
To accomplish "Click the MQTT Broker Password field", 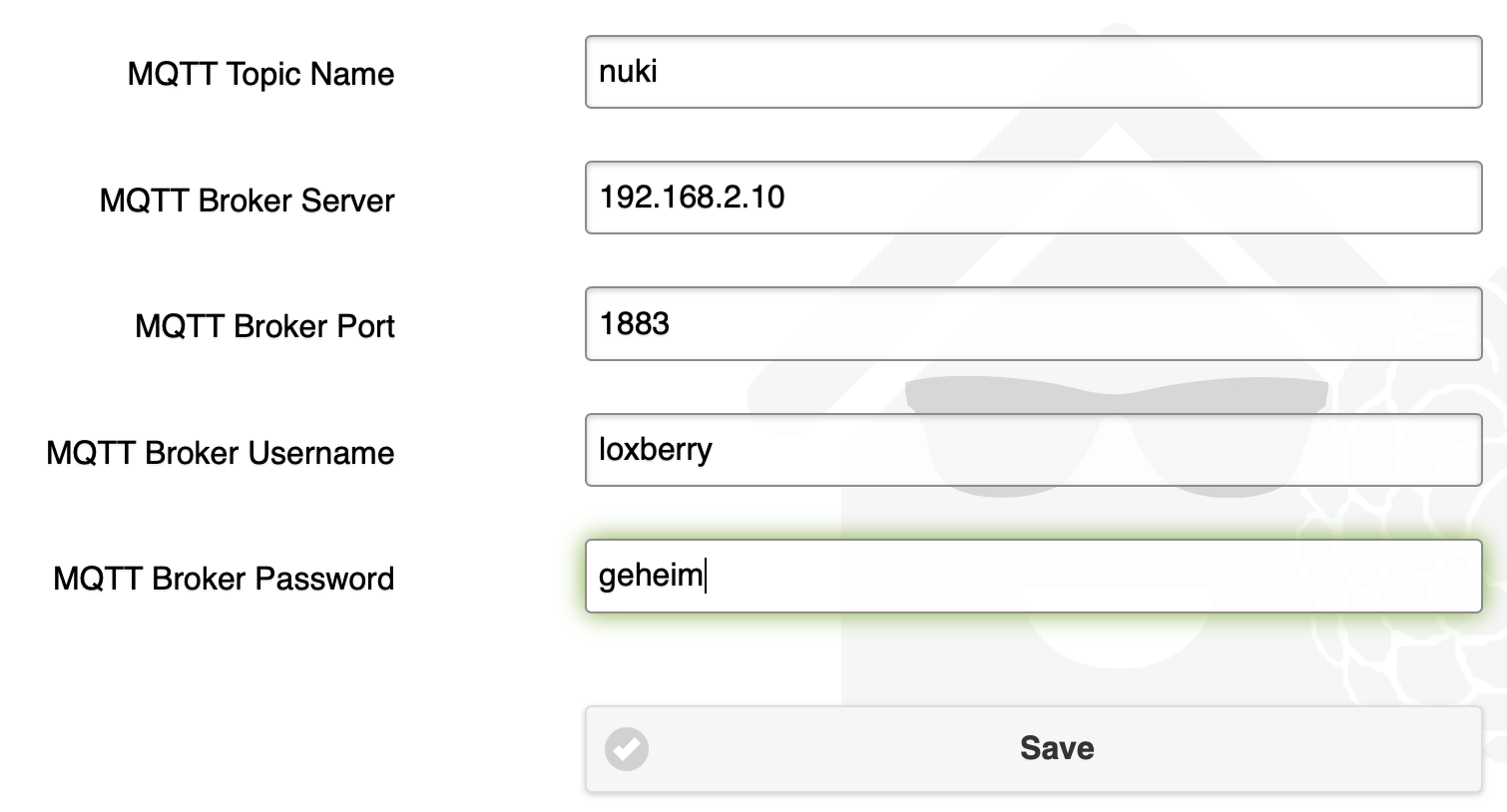I will (x=1033, y=576).
